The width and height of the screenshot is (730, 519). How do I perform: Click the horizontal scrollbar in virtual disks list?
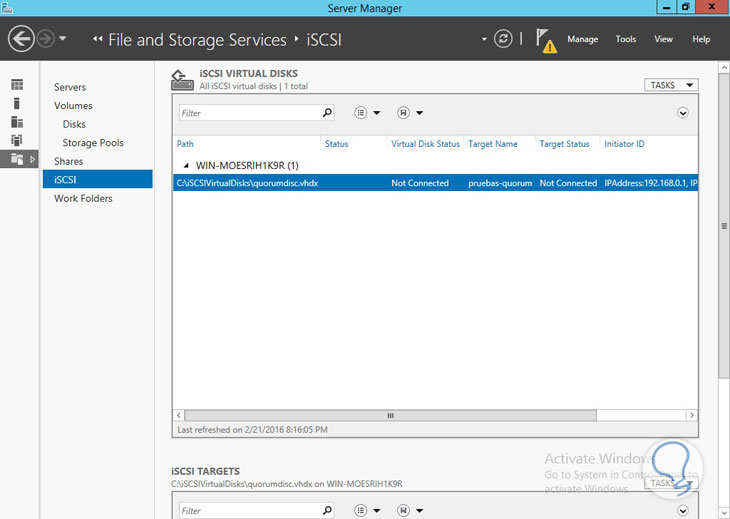390,415
